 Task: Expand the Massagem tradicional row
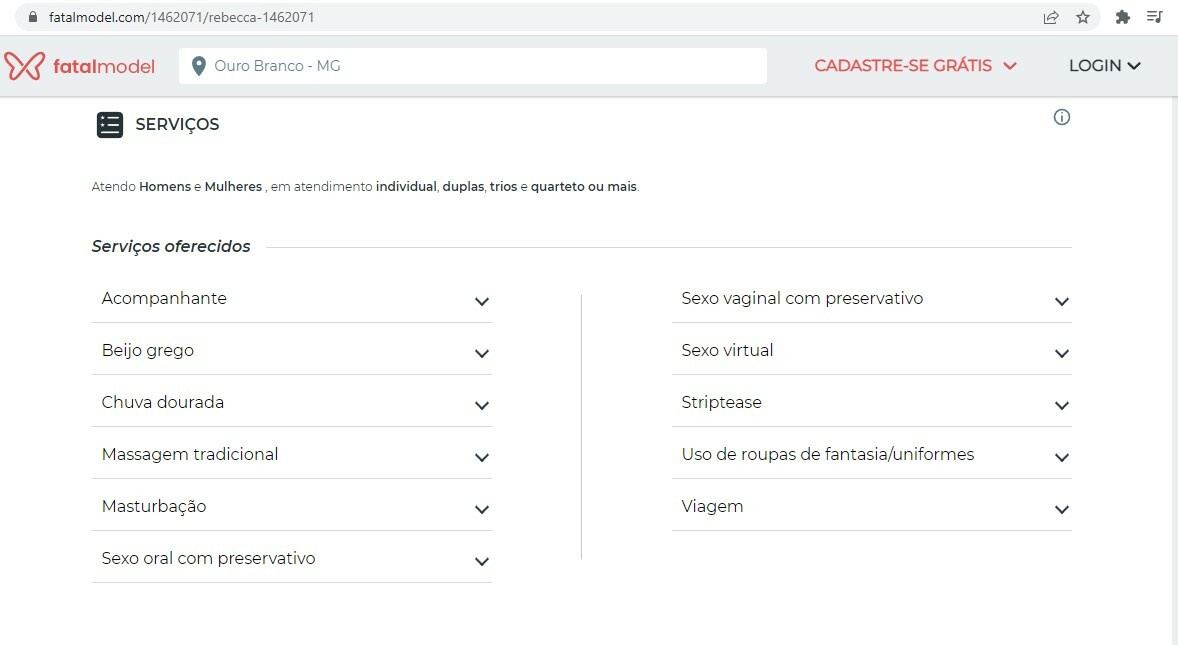[x=291, y=454]
